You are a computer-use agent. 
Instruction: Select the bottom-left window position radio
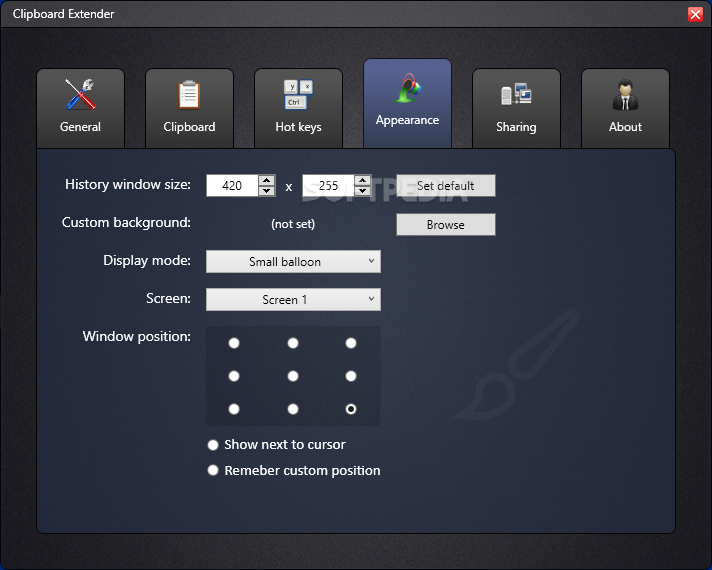pos(234,409)
